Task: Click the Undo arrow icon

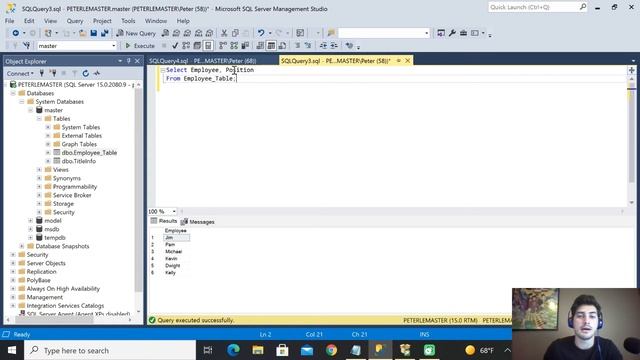Action: click(x=261, y=33)
